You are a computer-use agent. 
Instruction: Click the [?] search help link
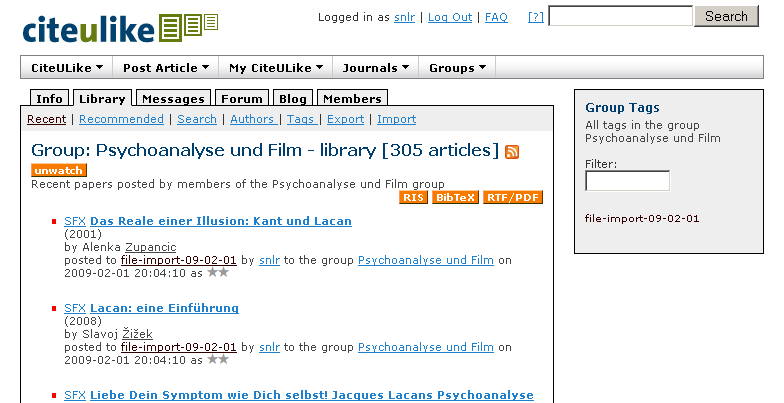[536, 18]
